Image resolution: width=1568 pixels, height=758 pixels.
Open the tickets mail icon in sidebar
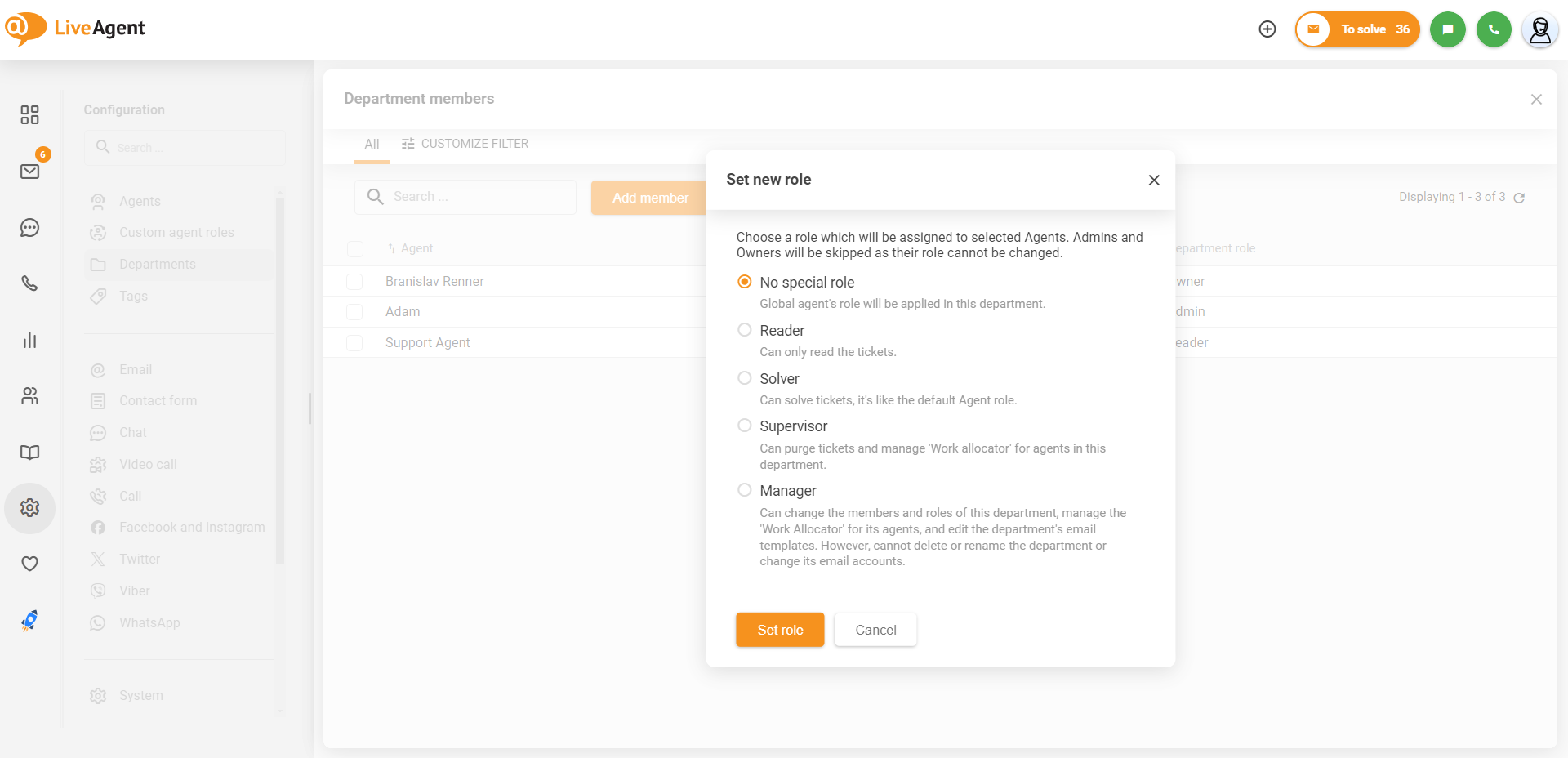[x=30, y=172]
